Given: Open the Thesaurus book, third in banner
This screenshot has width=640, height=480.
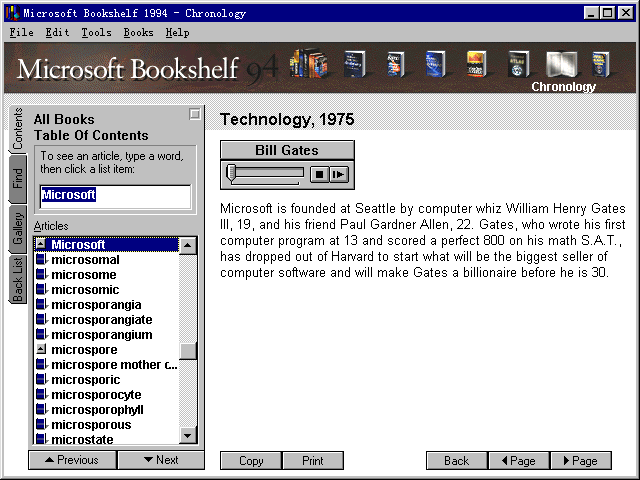Looking at the screenshot, I should [x=395, y=64].
